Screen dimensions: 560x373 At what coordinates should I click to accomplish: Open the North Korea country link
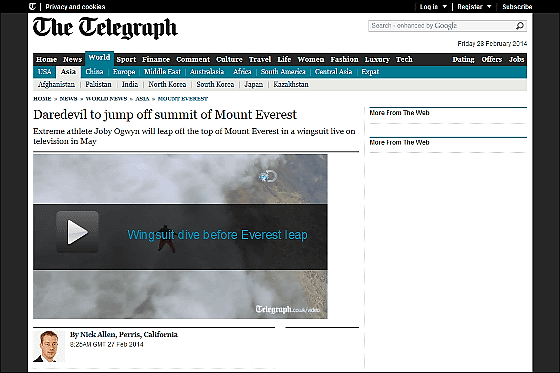tap(167, 84)
